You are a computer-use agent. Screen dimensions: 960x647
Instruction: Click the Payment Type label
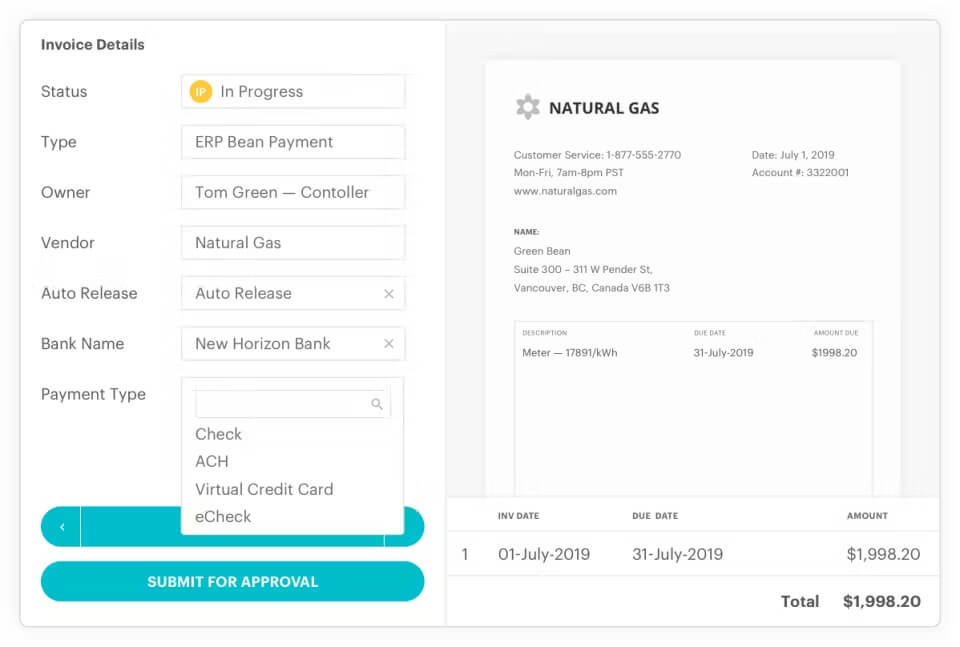pos(93,394)
